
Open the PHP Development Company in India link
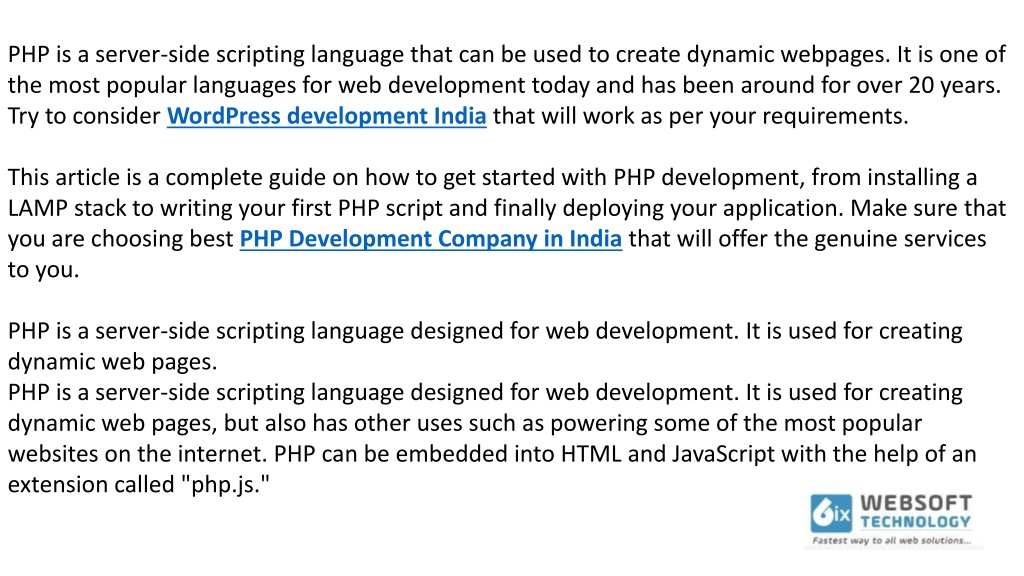[430, 238]
